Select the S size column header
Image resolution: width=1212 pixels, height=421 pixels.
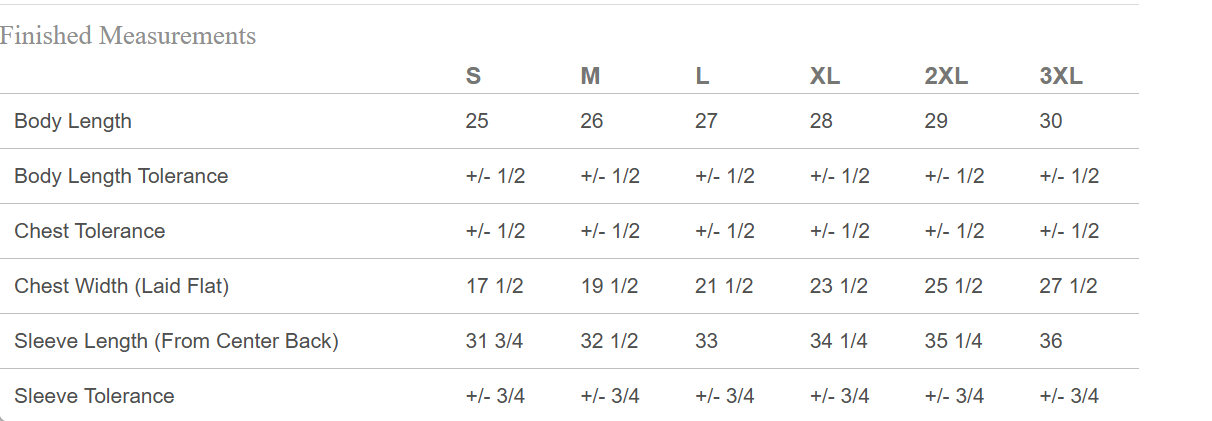[473, 76]
